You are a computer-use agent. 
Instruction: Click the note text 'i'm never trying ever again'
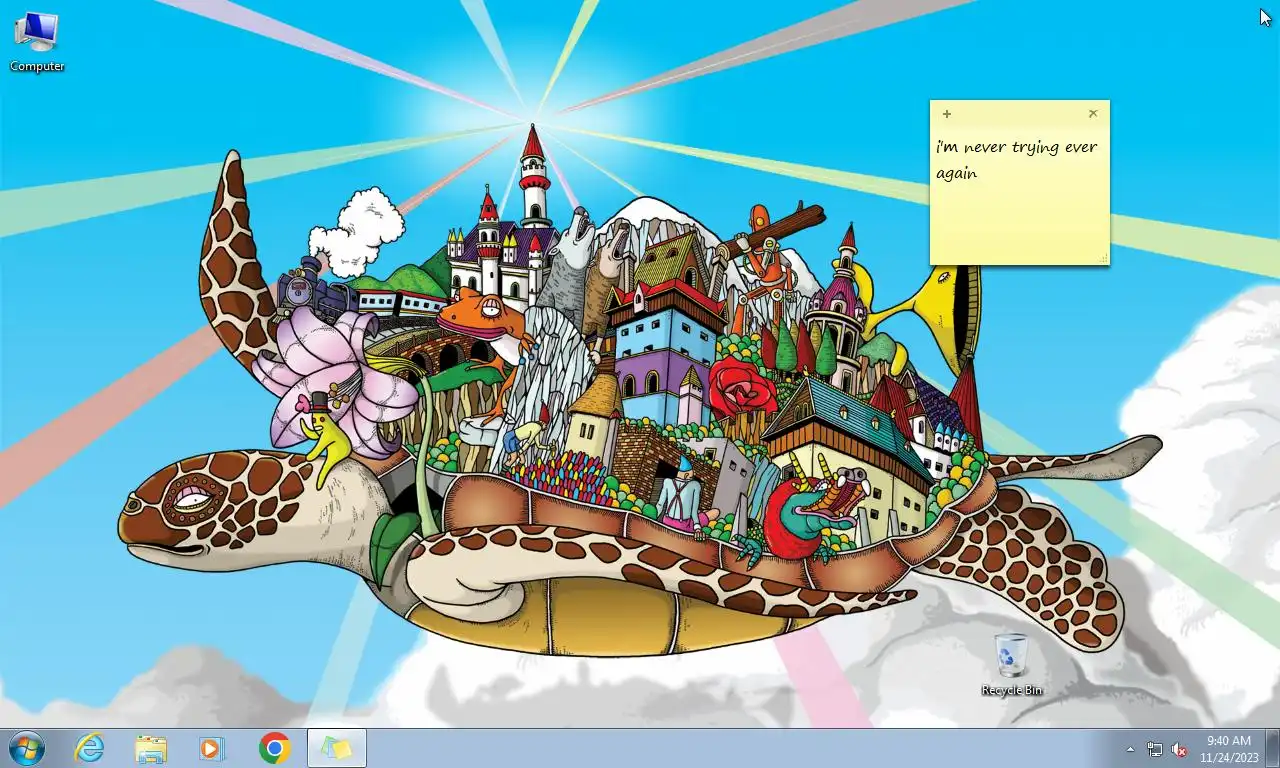pos(1017,159)
